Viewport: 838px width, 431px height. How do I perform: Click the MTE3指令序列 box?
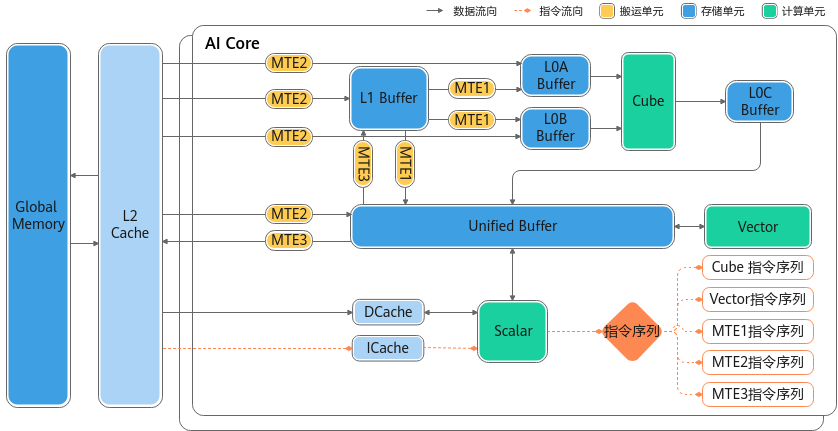coord(757,393)
